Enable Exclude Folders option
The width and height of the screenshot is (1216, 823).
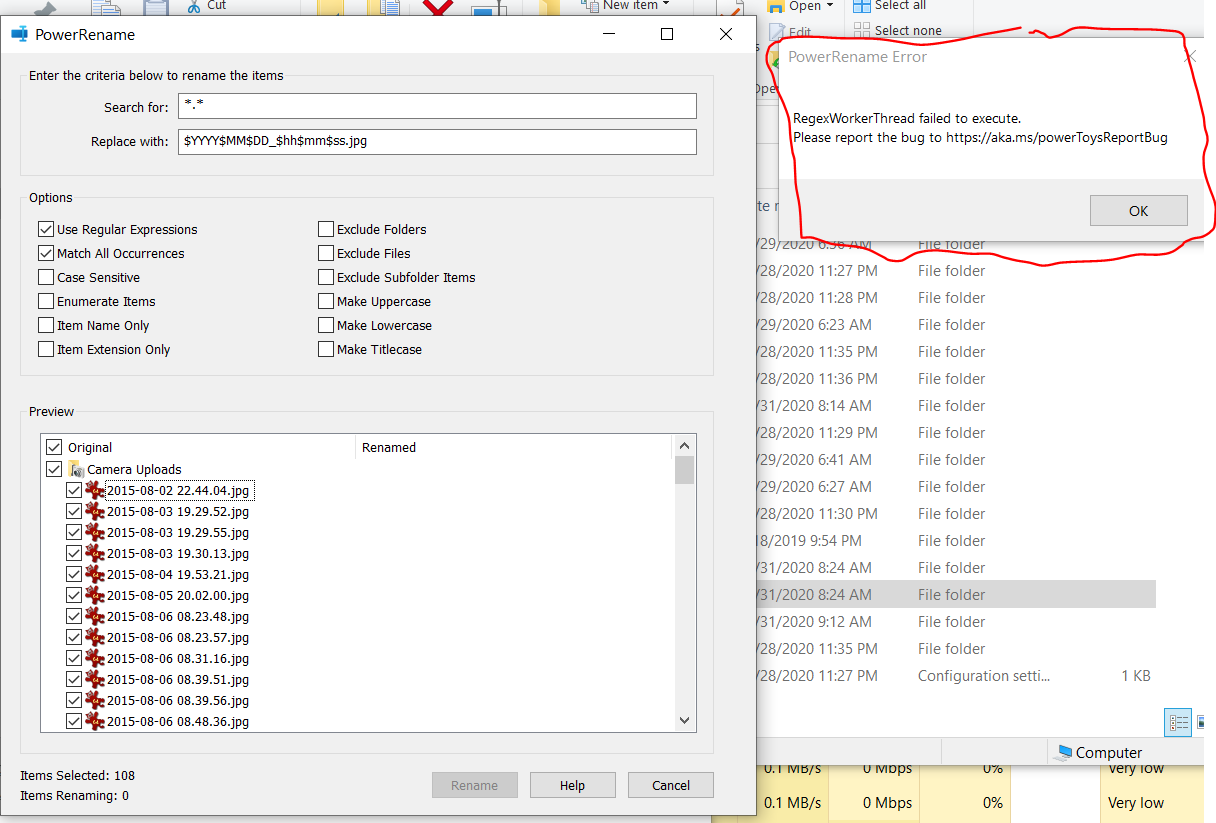(x=325, y=228)
